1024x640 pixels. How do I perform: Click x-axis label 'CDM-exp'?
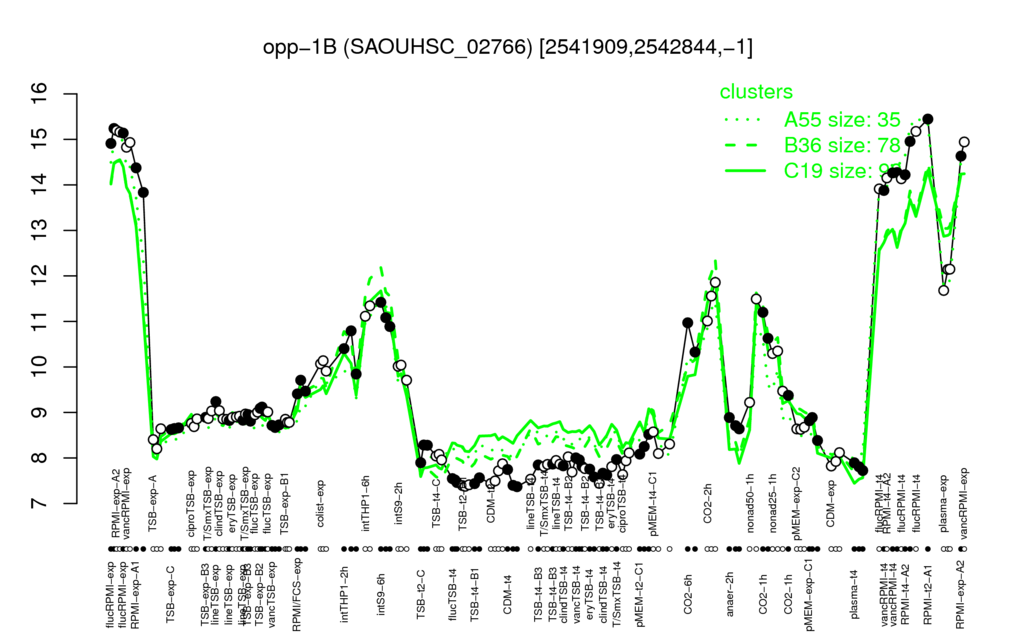pyautogui.click(x=831, y=504)
